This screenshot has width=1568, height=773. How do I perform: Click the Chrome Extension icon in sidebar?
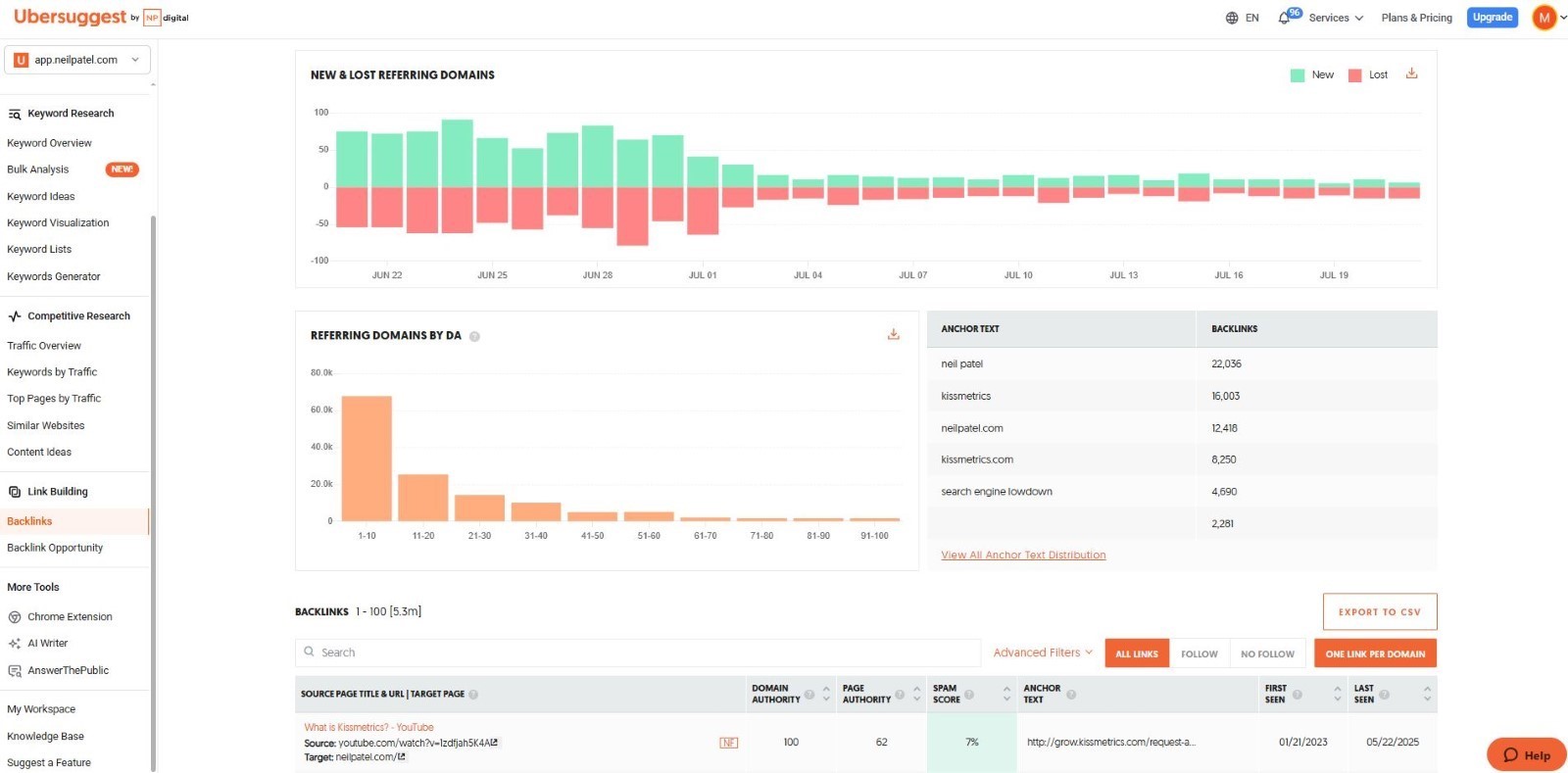coord(15,617)
